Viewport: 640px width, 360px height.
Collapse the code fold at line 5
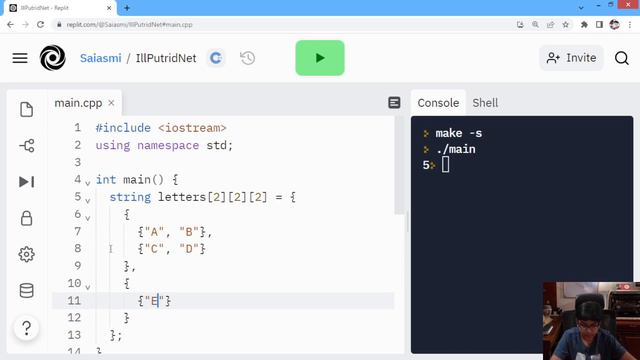(87, 200)
